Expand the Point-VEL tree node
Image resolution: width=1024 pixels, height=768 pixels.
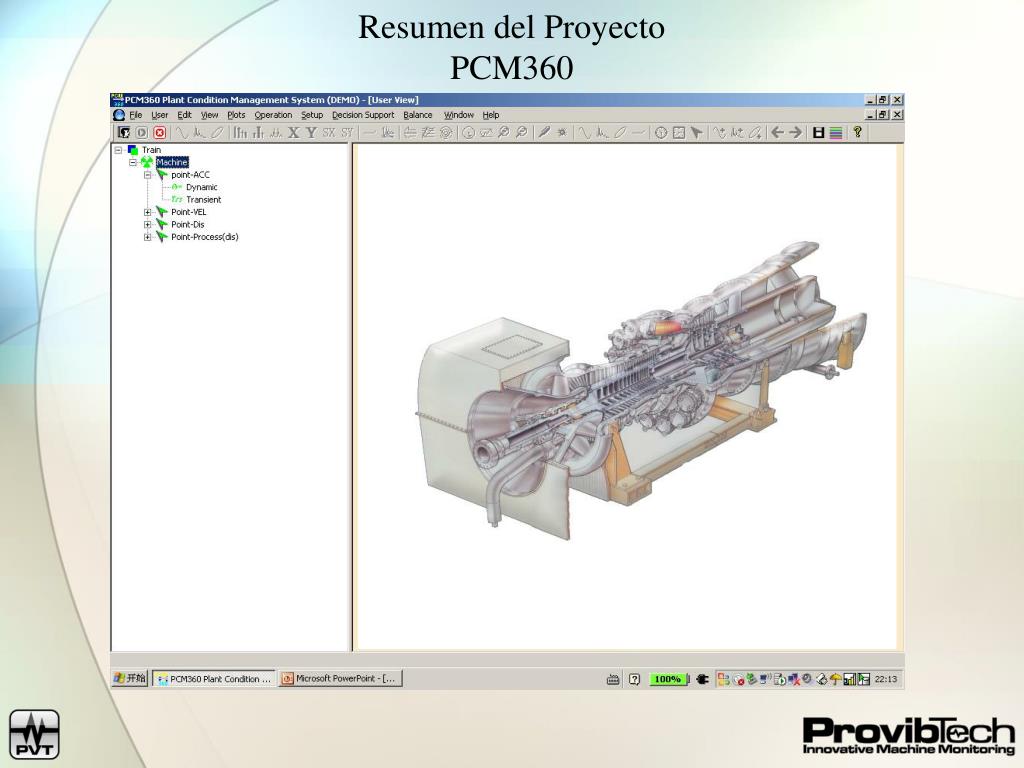click(148, 212)
